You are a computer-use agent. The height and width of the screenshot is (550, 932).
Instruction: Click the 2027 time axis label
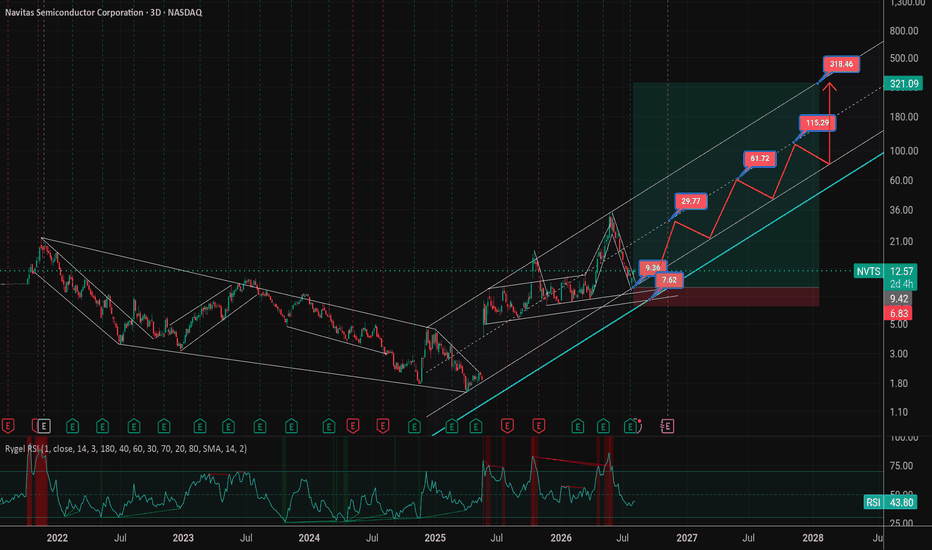(687, 538)
